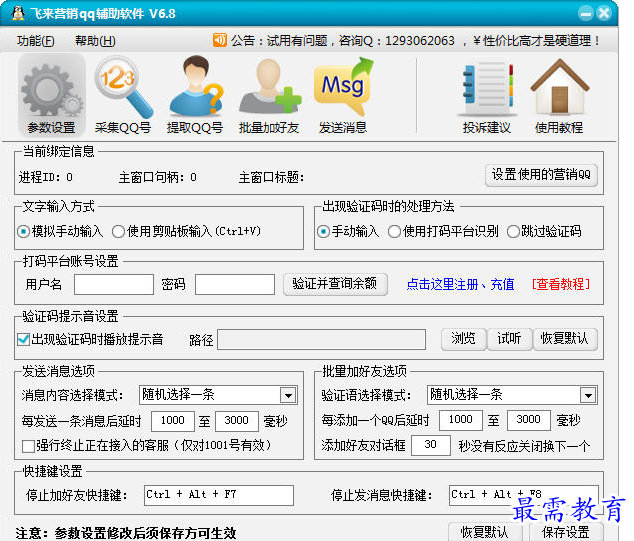Click the 主窗口句柄: 0 label
Screen dimensions: 634x541
pos(158,177)
